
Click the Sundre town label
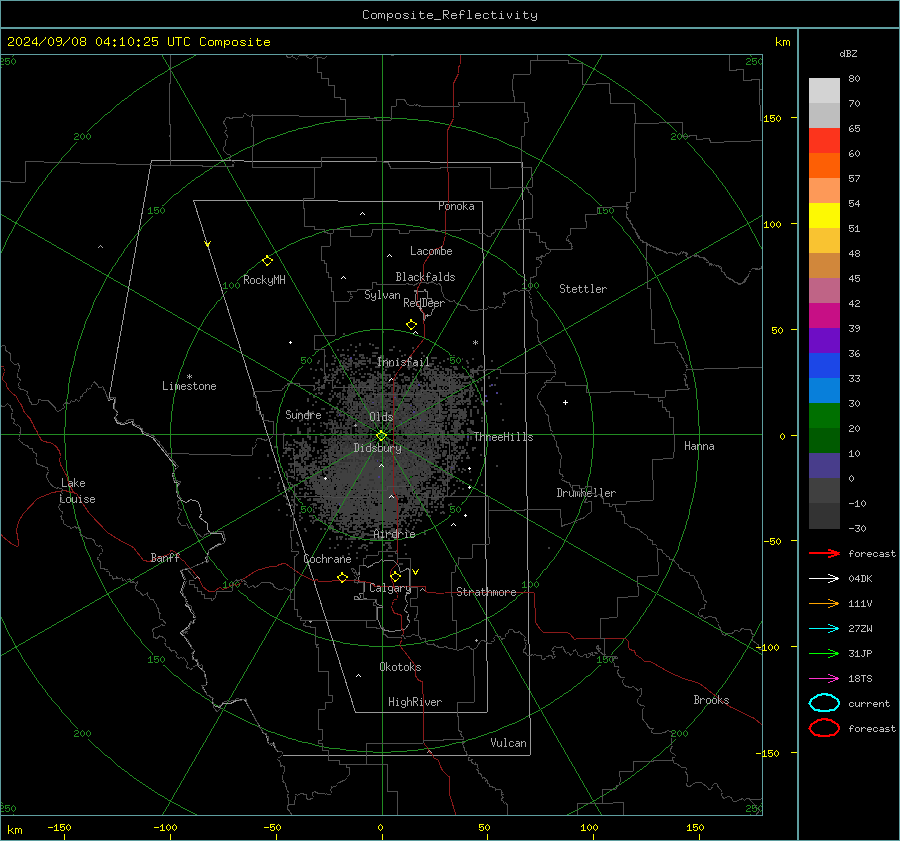point(303,414)
